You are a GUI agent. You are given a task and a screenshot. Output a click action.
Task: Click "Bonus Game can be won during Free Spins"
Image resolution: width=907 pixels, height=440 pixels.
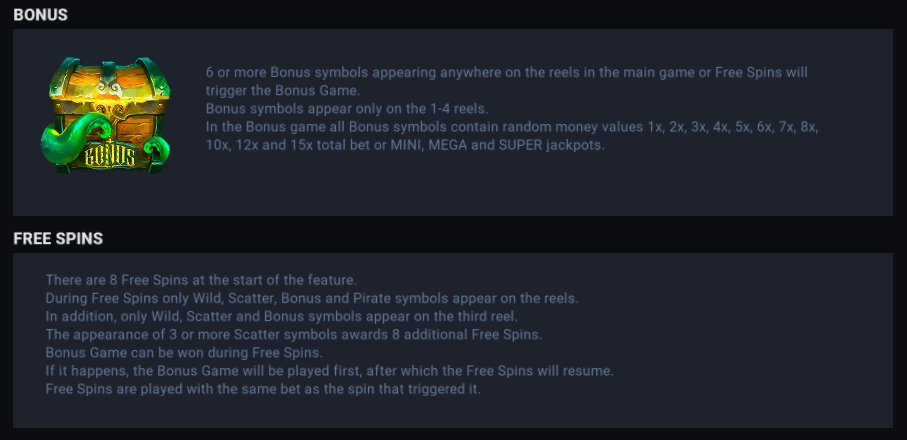(184, 352)
